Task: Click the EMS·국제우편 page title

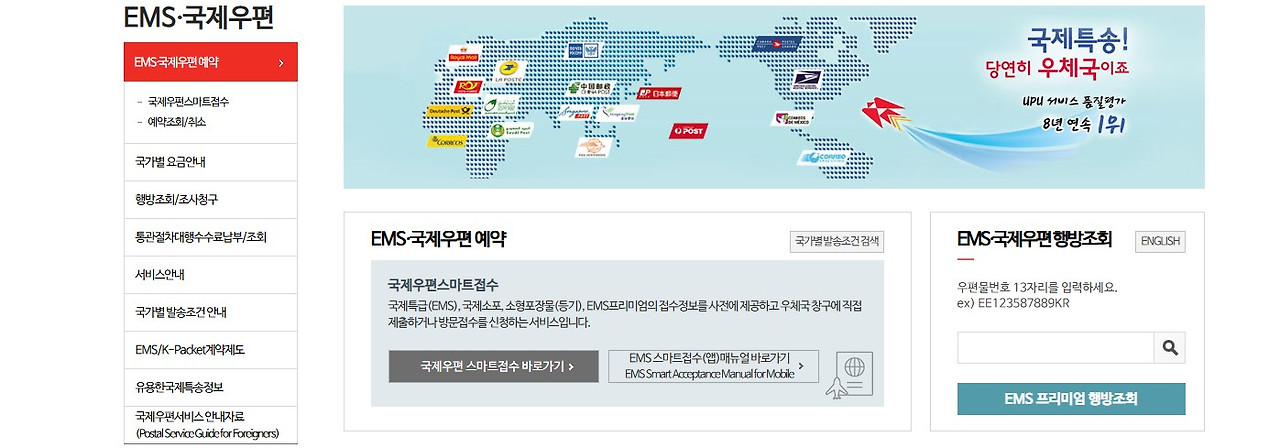Action: 199,18
